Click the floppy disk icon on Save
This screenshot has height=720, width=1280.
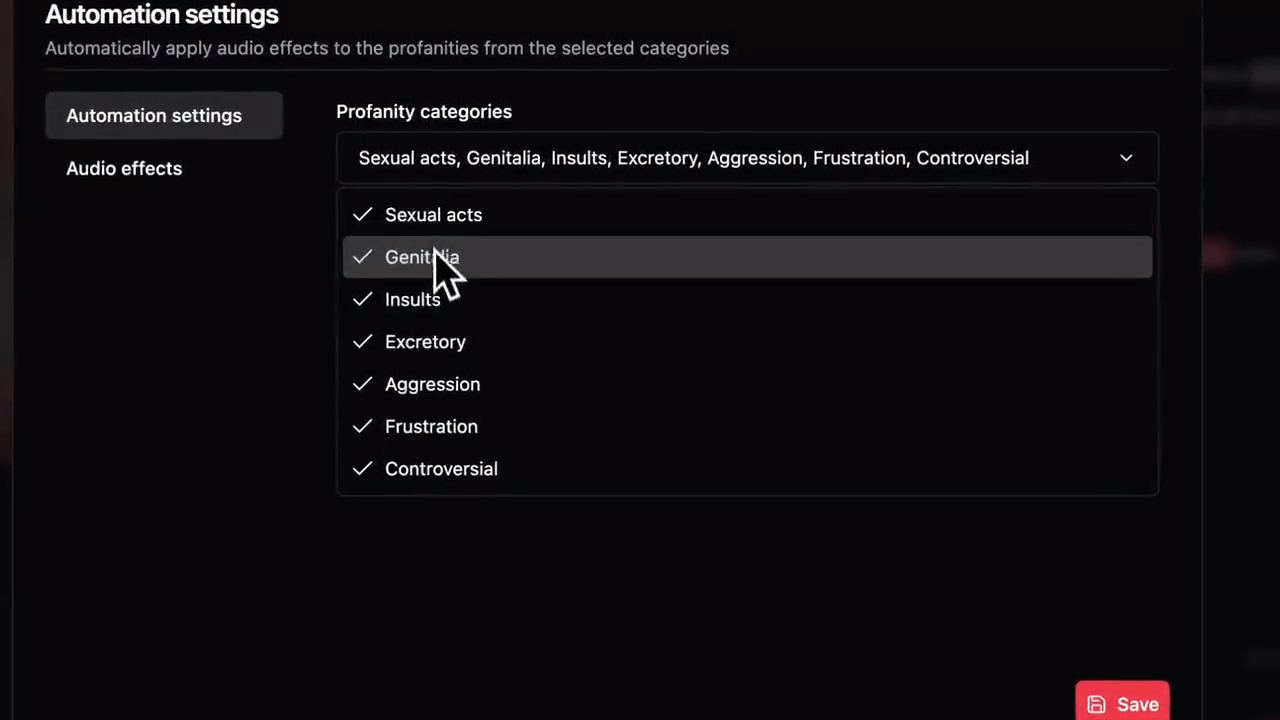click(1097, 705)
